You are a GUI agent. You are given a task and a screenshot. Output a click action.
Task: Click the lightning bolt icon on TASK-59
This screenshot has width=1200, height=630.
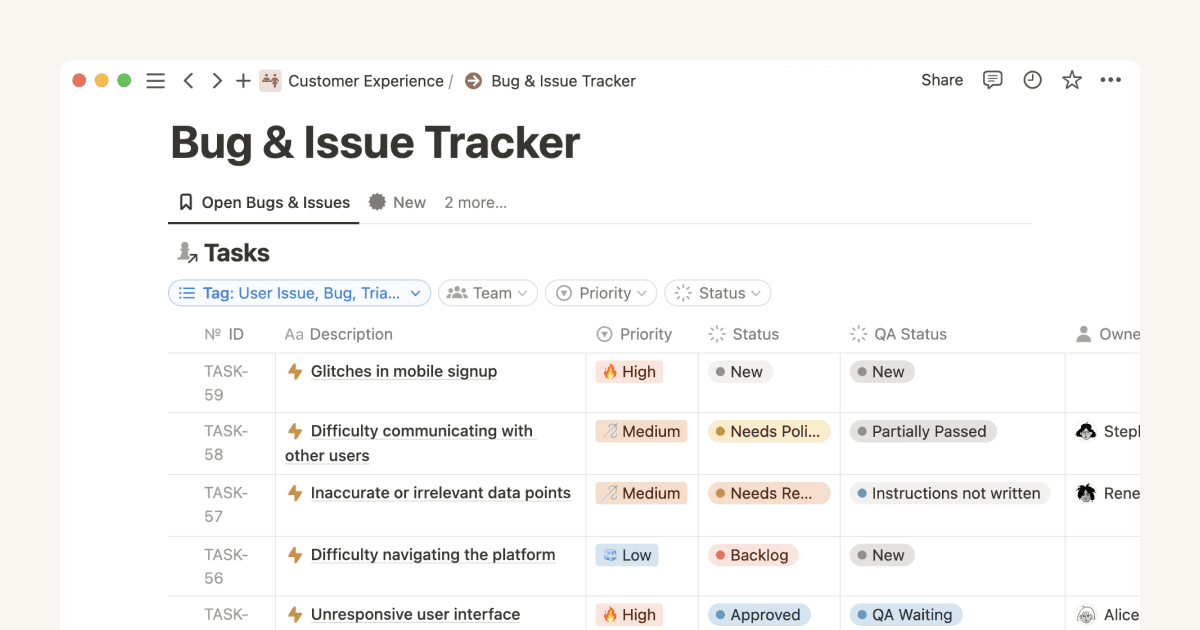tap(295, 371)
